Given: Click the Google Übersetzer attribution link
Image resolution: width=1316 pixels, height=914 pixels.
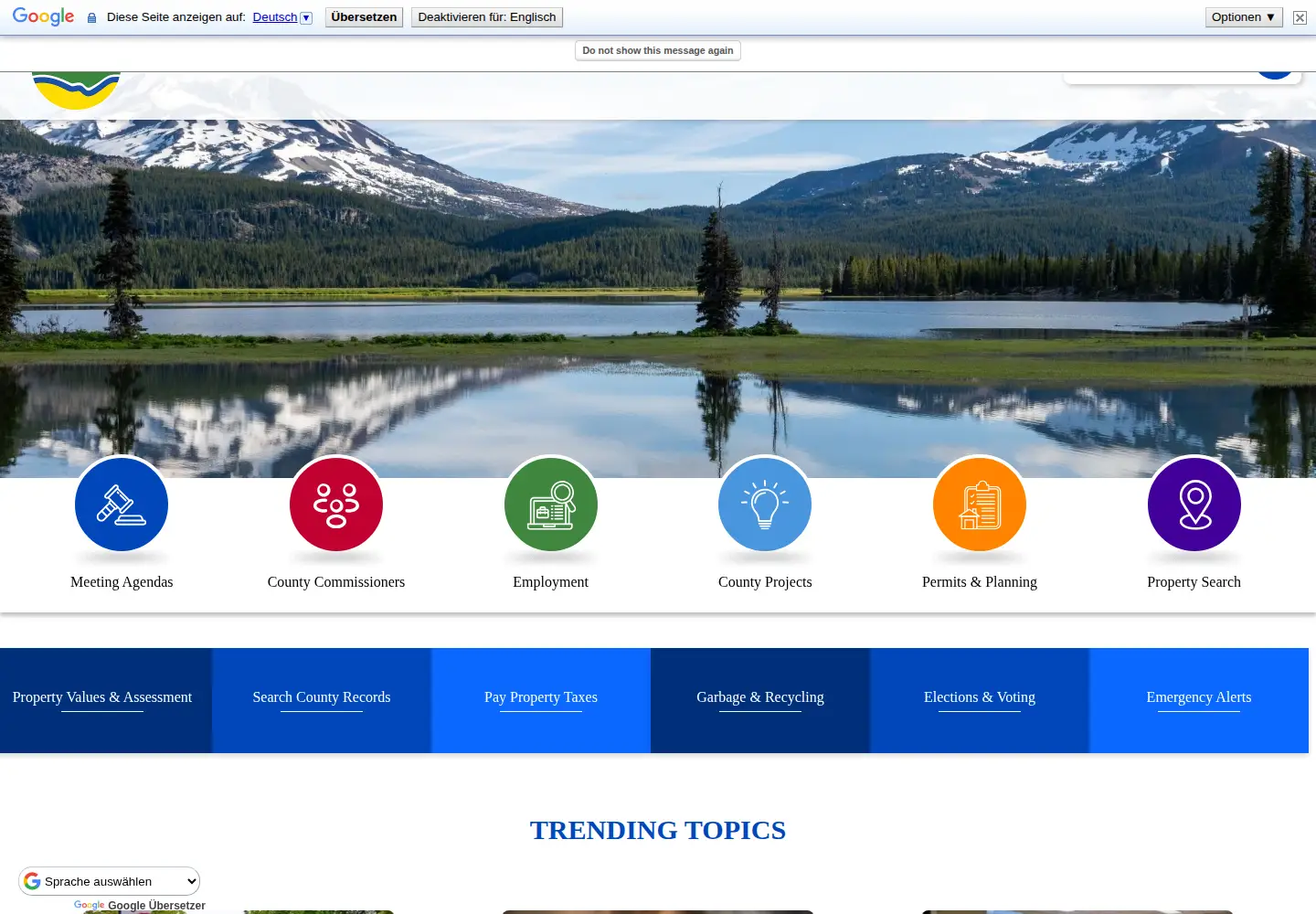Looking at the screenshot, I should pos(140,906).
